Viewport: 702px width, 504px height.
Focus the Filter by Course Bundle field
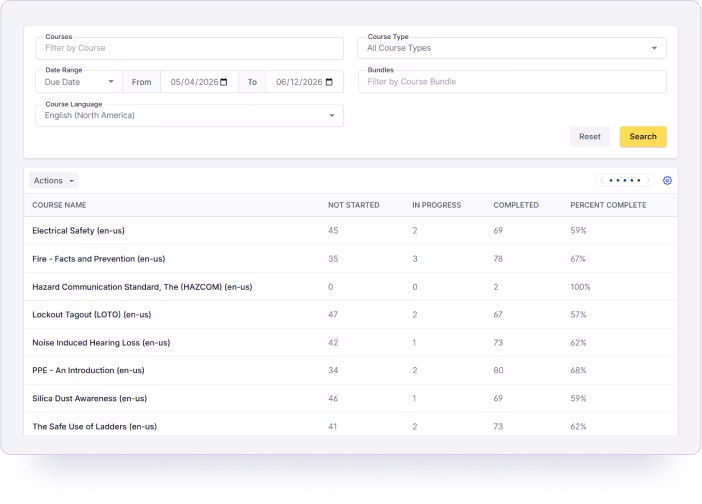[x=512, y=82]
